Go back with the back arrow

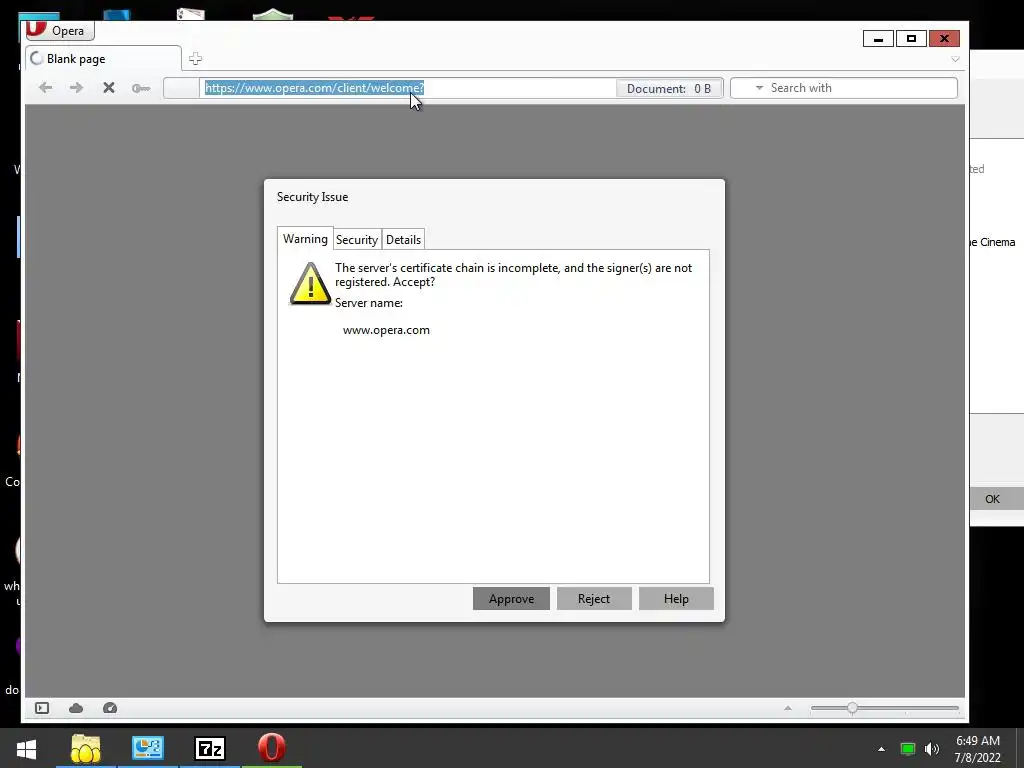[x=45, y=88]
